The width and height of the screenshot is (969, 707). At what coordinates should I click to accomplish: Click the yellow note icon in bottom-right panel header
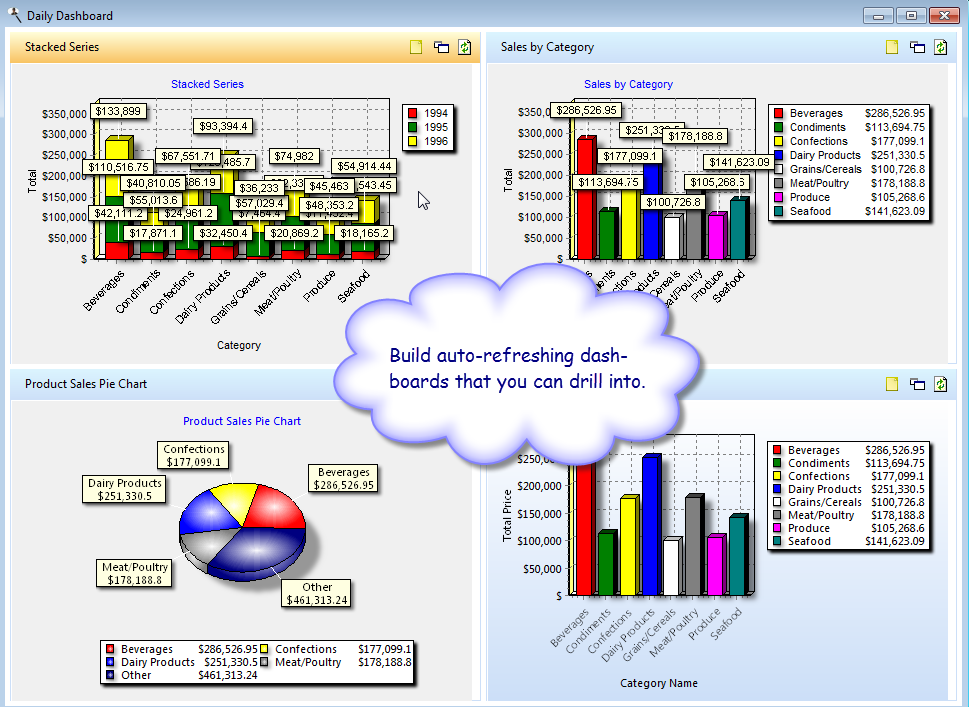(892, 384)
